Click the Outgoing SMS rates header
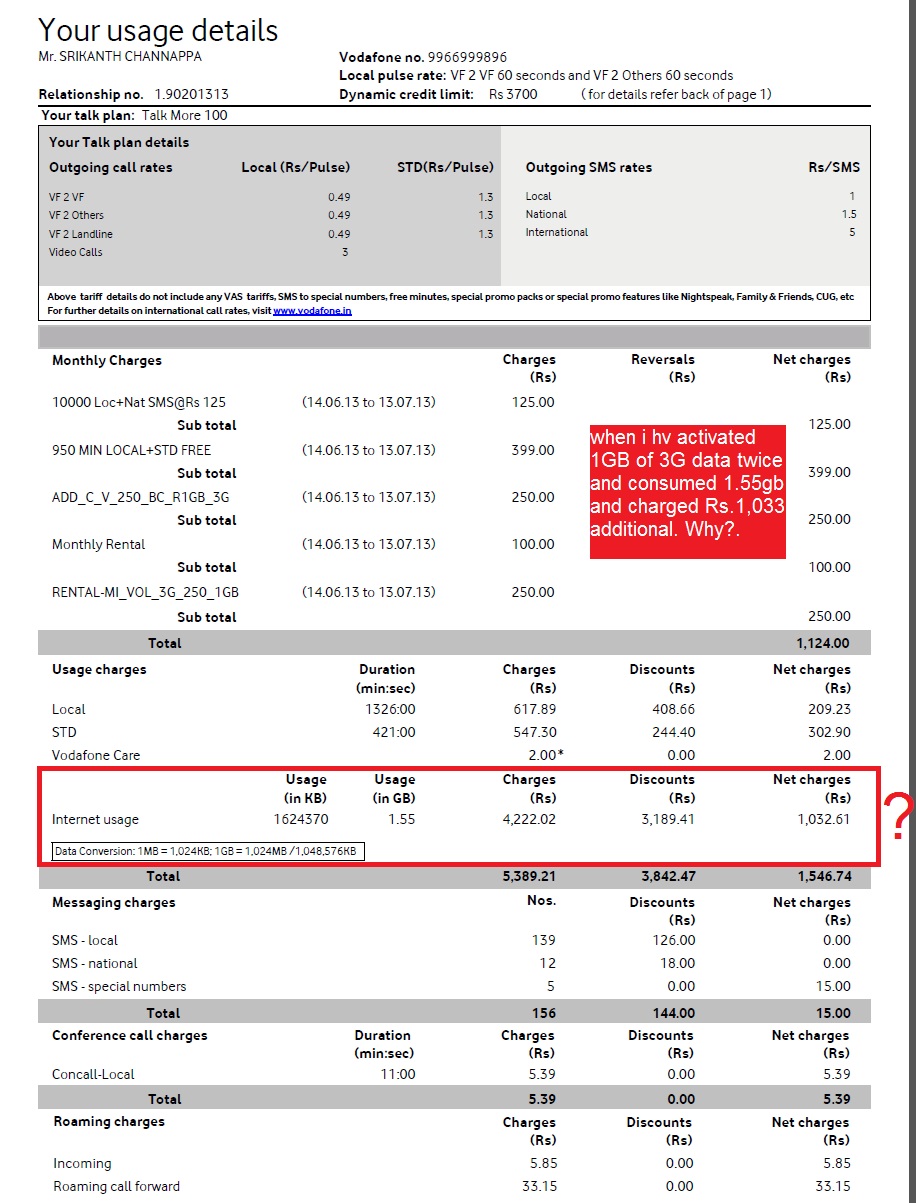Viewport: 916px width, 1203px height. coord(588,167)
